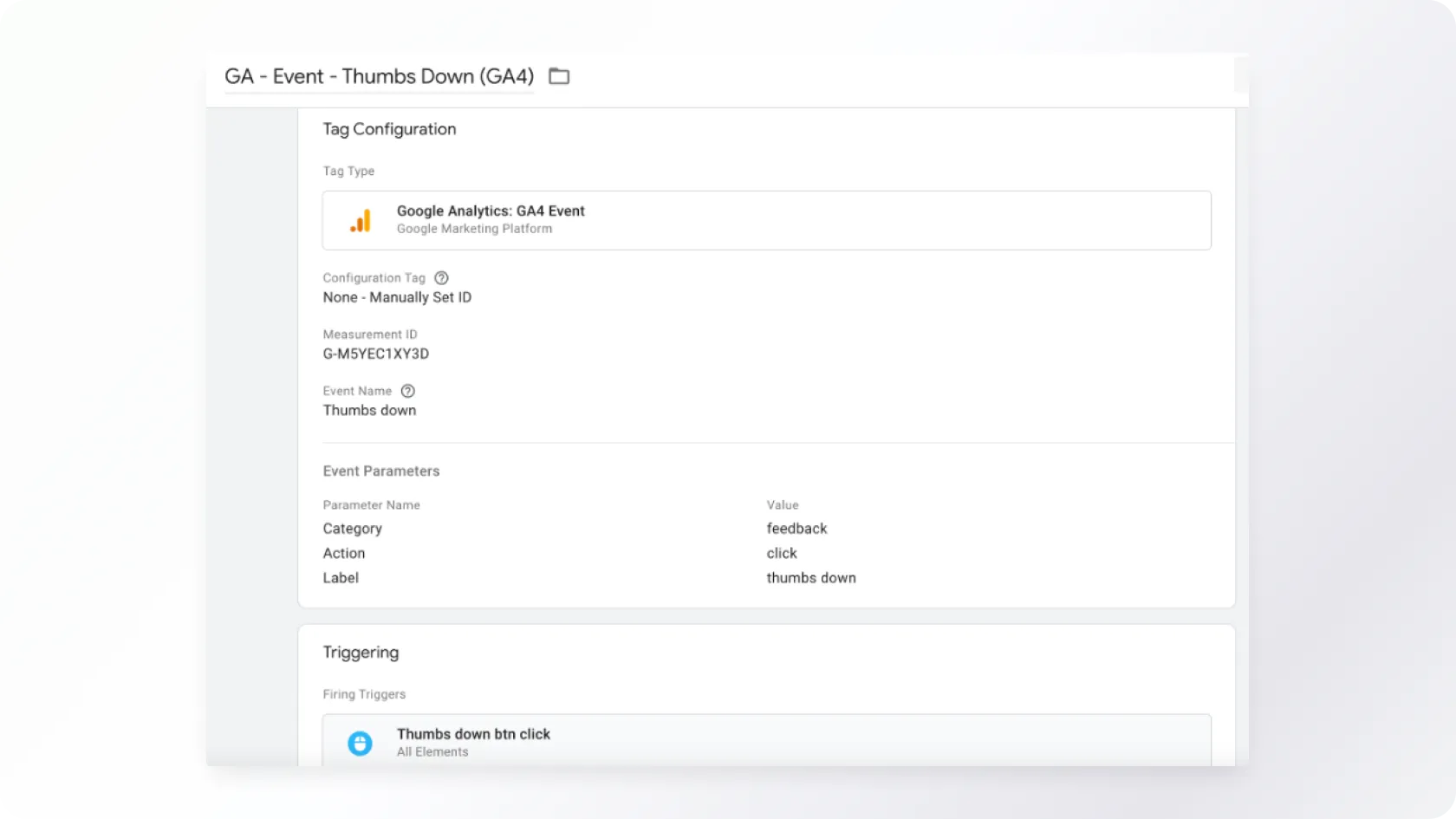The image size is (1456, 819).
Task: Click the Triggering section heading
Action: coord(361,653)
